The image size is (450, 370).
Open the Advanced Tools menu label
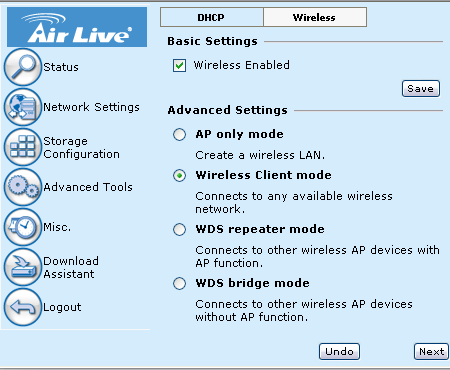88,187
